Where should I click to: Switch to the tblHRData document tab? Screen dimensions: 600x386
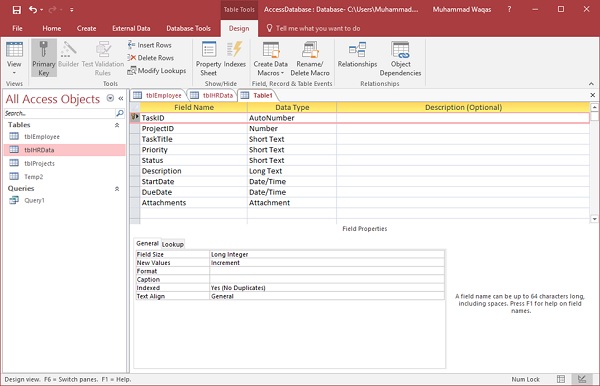coord(212,95)
